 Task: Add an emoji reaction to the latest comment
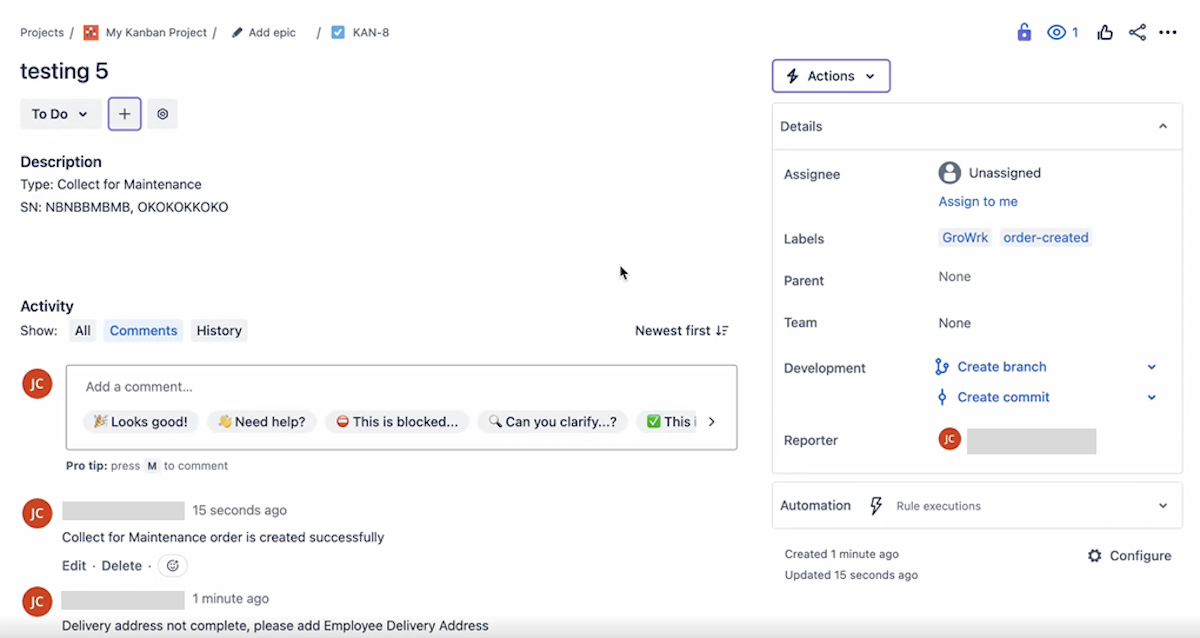[x=172, y=565]
